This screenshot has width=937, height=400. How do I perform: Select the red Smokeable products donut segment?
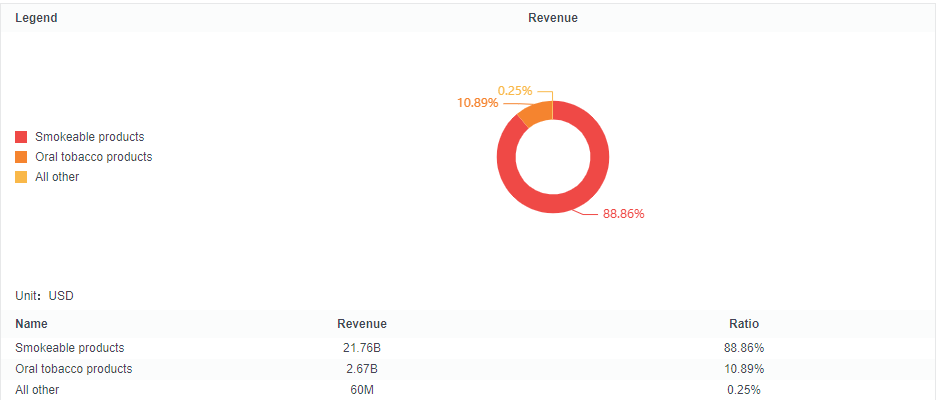coord(553,203)
